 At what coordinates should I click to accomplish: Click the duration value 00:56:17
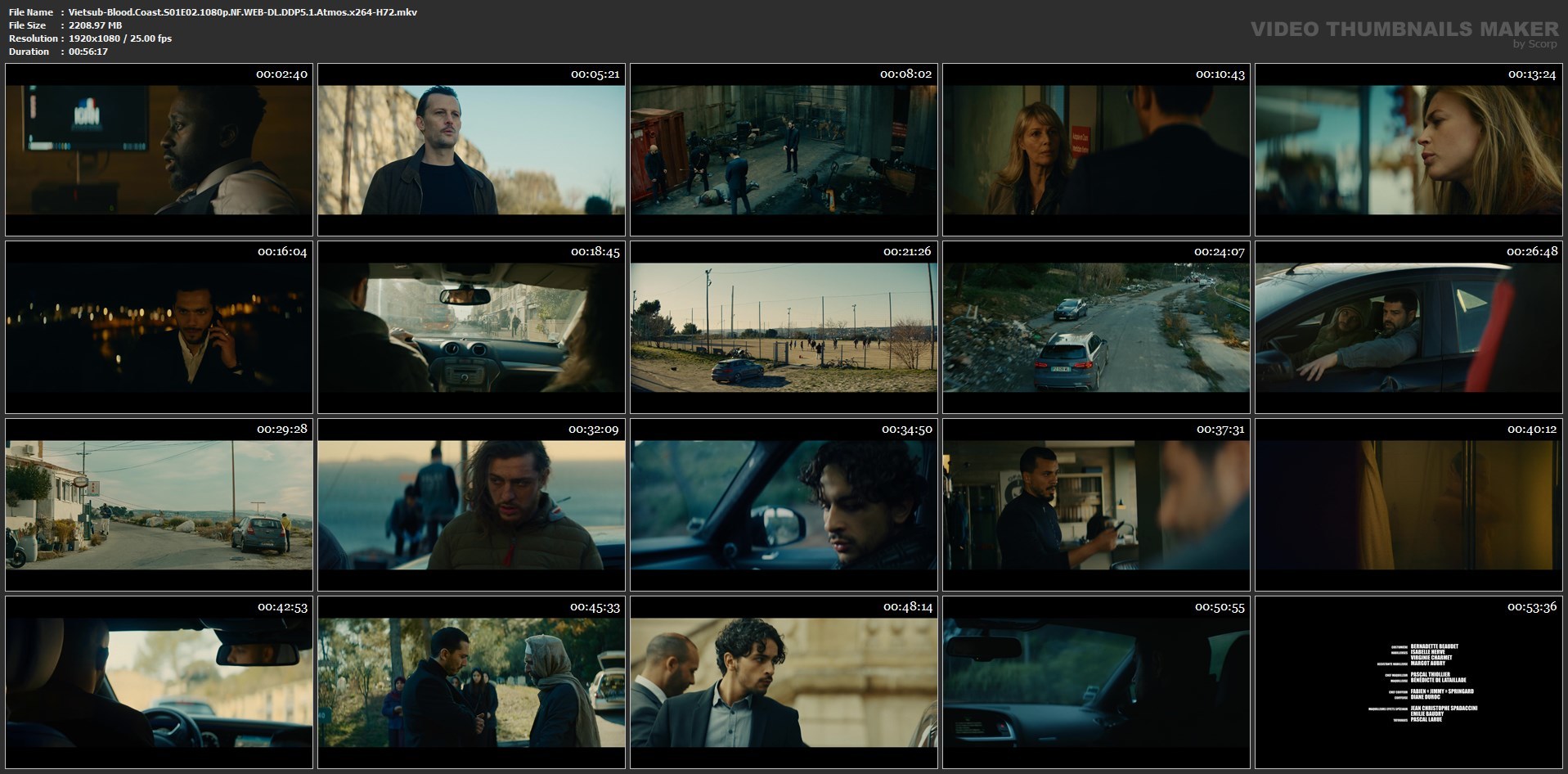tap(88, 52)
